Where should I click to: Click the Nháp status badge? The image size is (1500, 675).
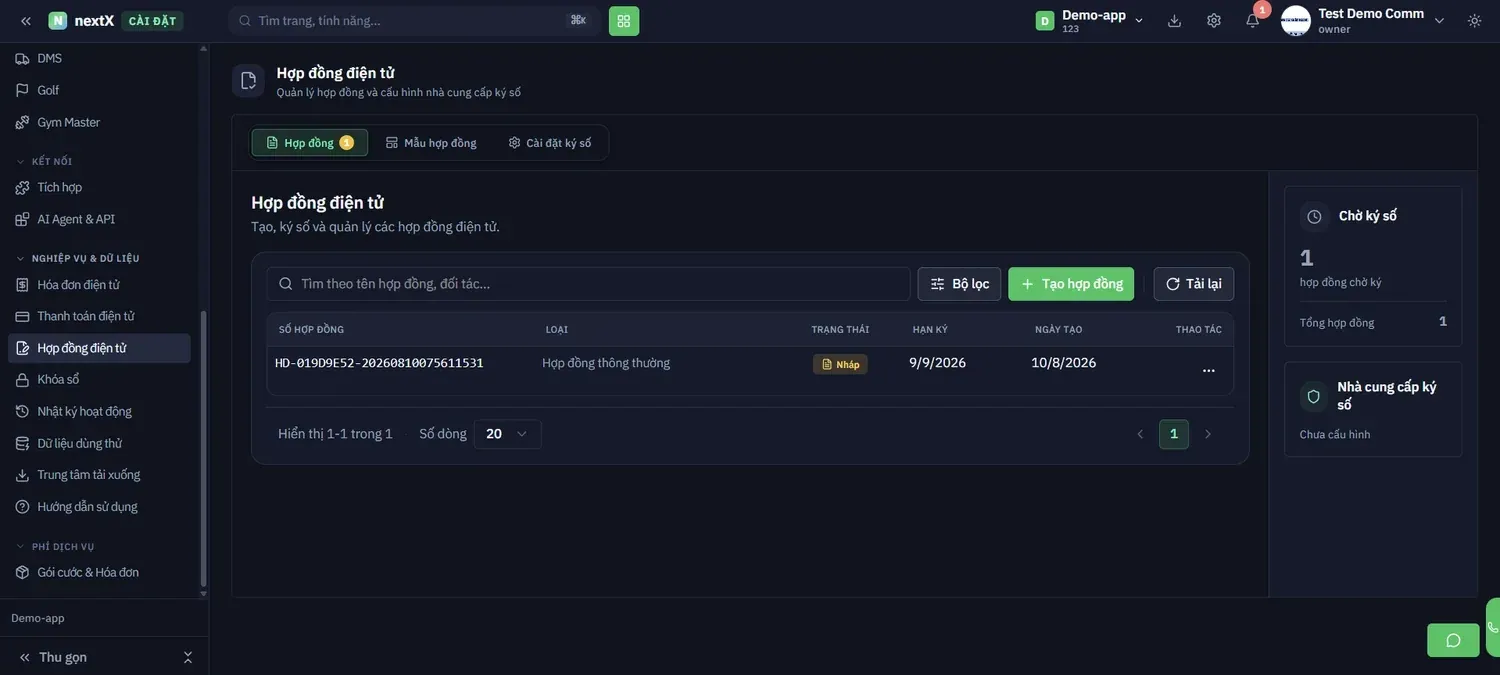click(x=840, y=364)
